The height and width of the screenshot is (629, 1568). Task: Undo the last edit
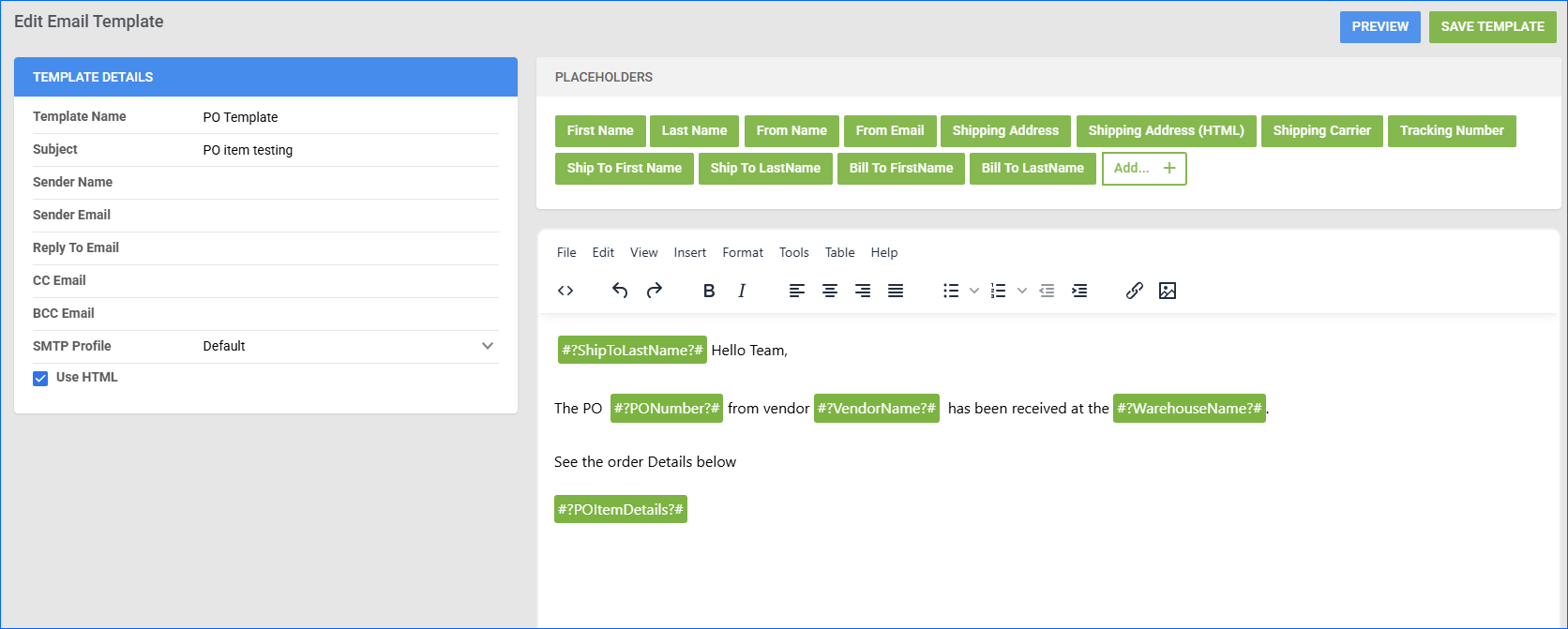pyautogui.click(x=620, y=291)
